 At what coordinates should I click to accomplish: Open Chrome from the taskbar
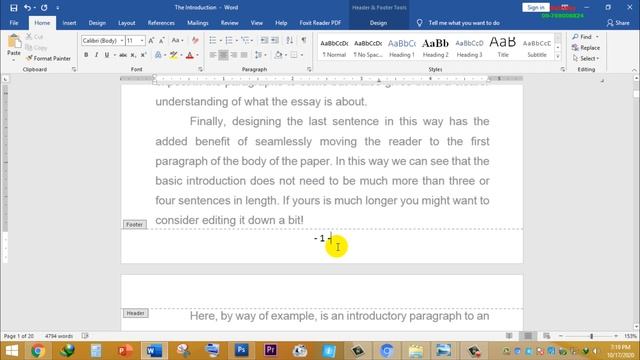click(x=38, y=351)
